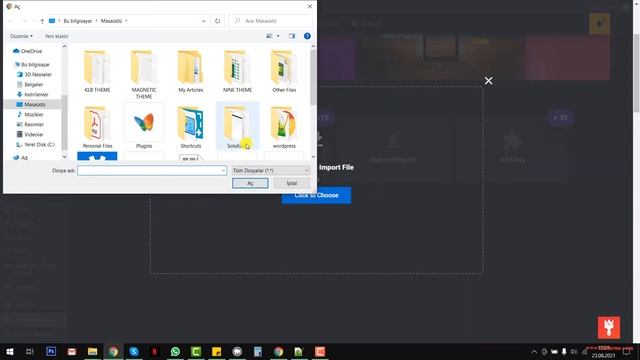Image resolution: width=640 pixels, height=360 pixels.
Task: Toggle the preview pane icon
Action: tap(292, 36)
